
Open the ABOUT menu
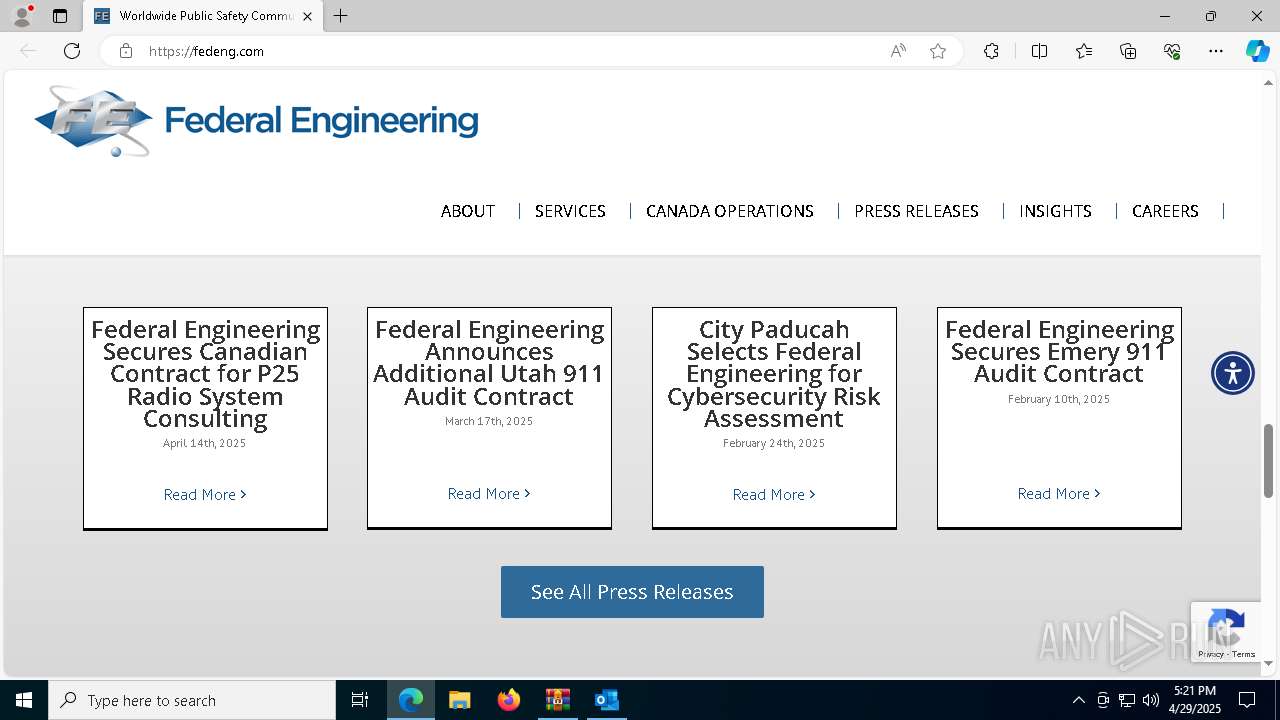[x=468, y=211]
